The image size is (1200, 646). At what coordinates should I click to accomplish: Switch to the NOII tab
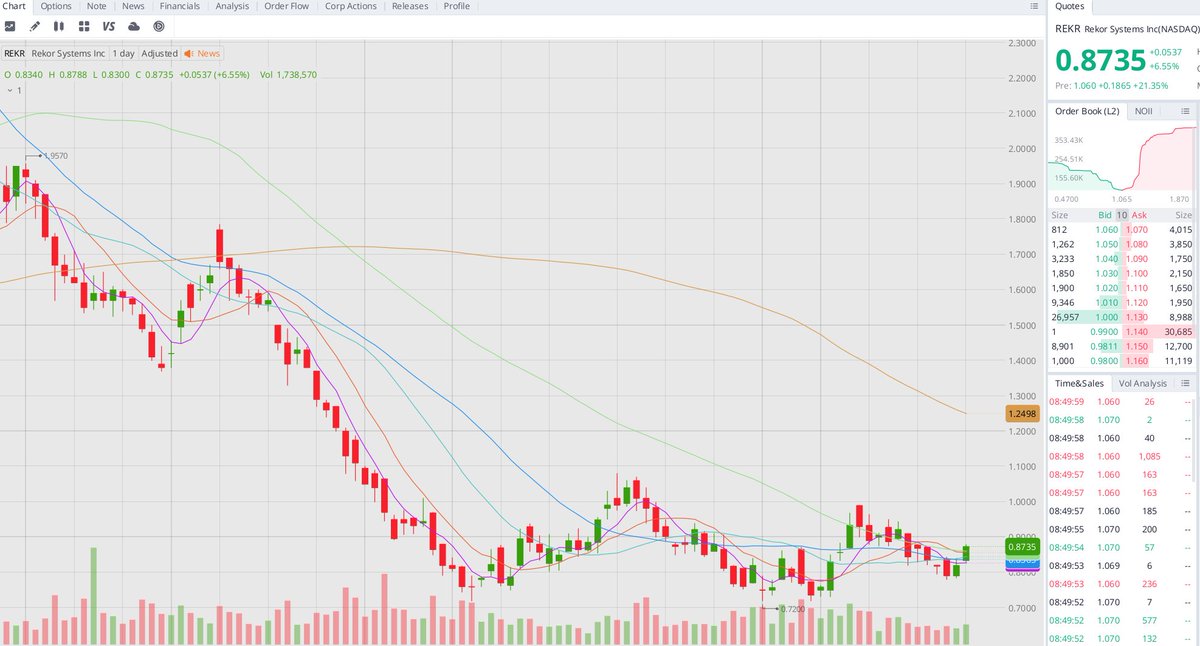point(1142,112)
